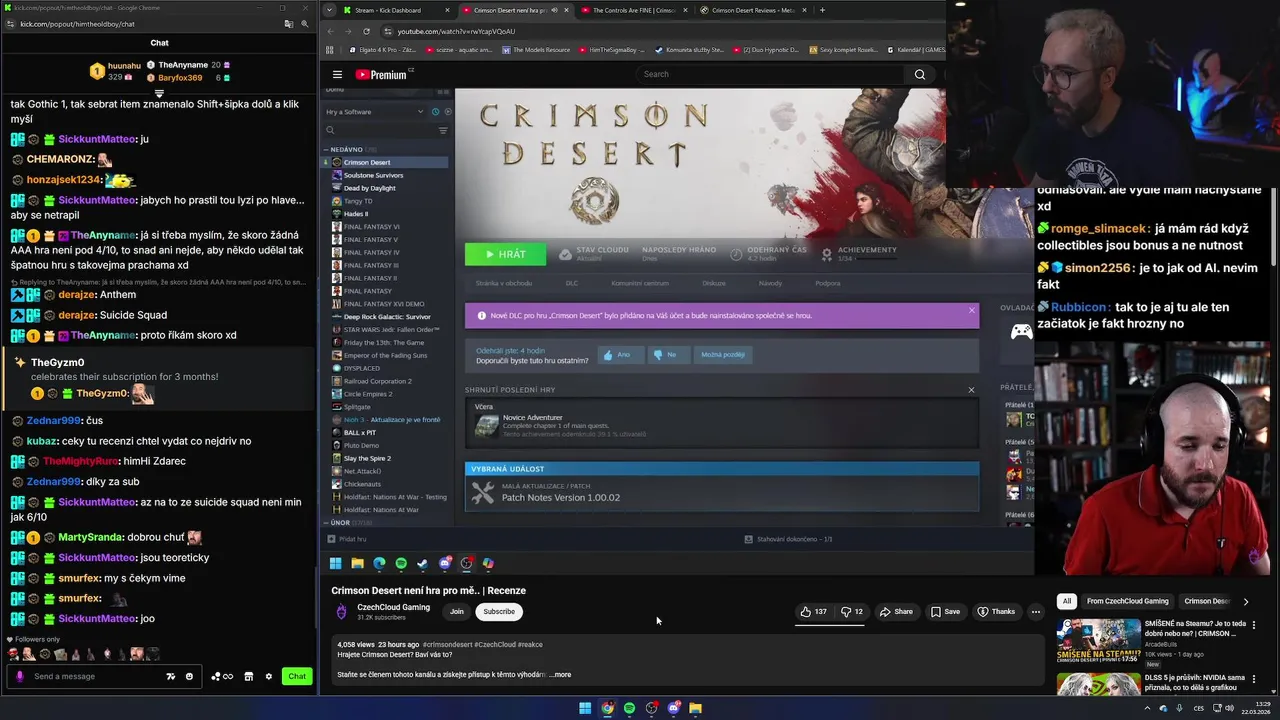Open Patch Notes Version 1.00.02 event
This screenshot has height=720, width=1280.
pos(722,493)
